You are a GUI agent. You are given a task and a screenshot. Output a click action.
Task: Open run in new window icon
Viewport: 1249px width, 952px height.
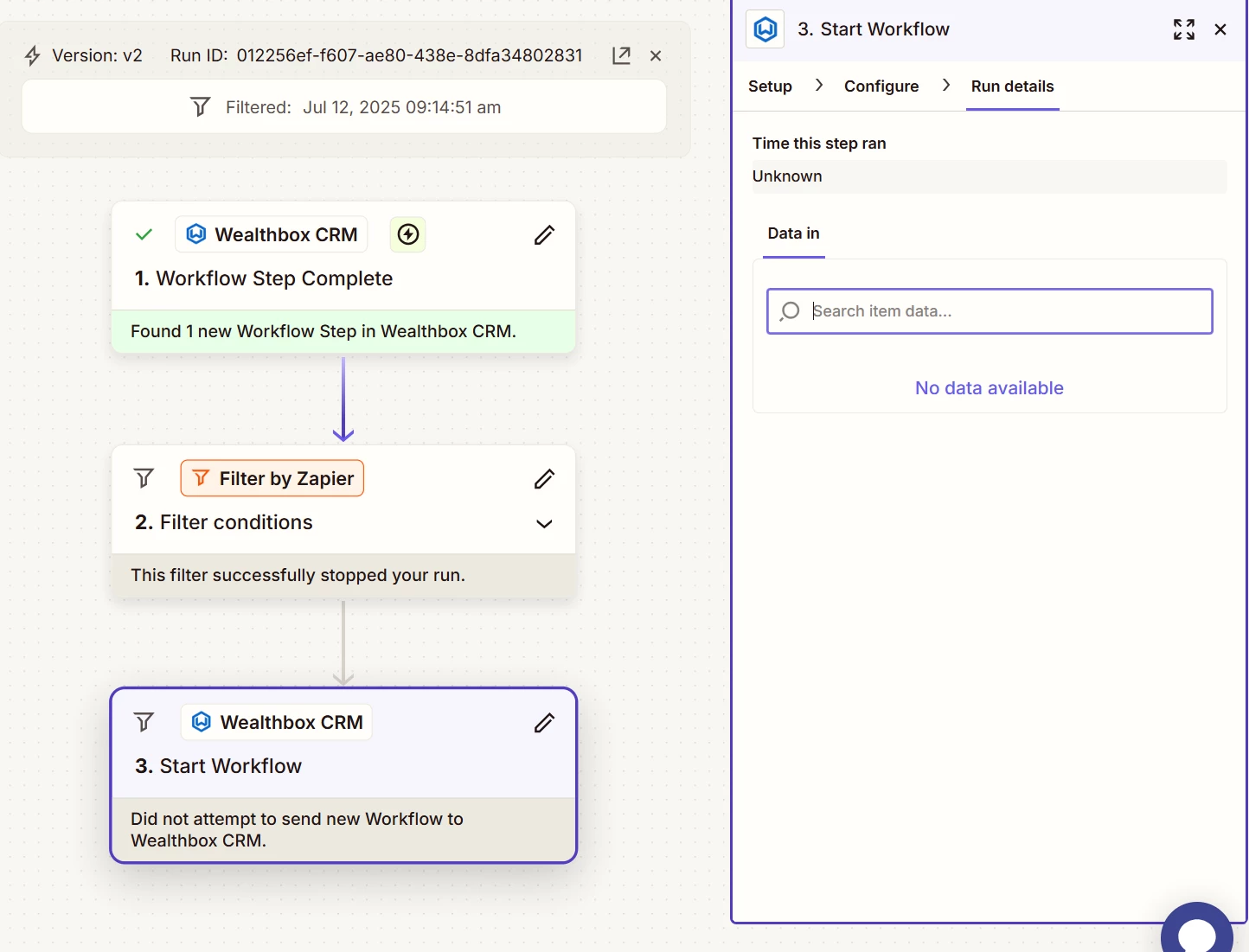click(x=621, y=55)
